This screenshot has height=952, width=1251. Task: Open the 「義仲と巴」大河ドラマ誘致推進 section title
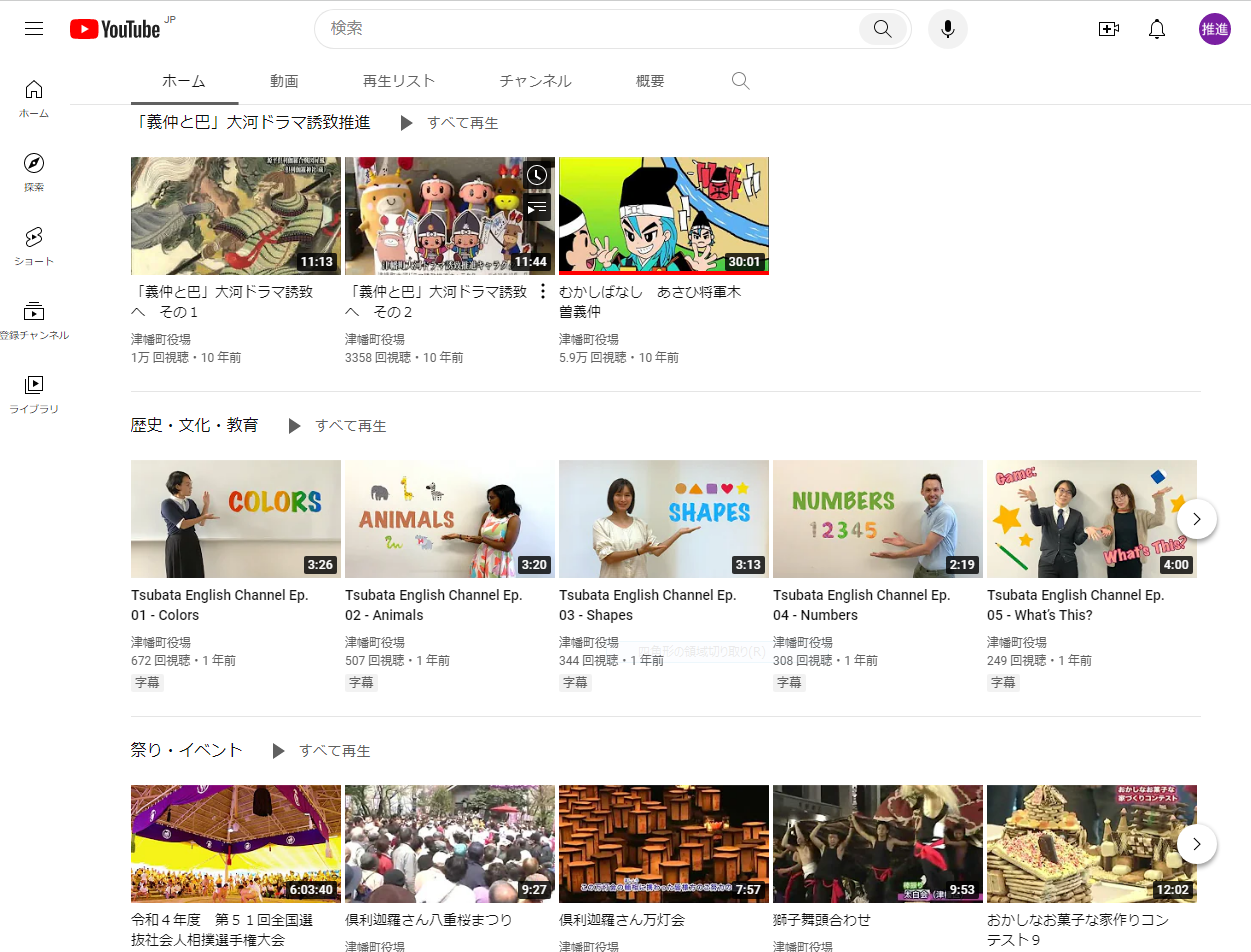coord(251,122)
